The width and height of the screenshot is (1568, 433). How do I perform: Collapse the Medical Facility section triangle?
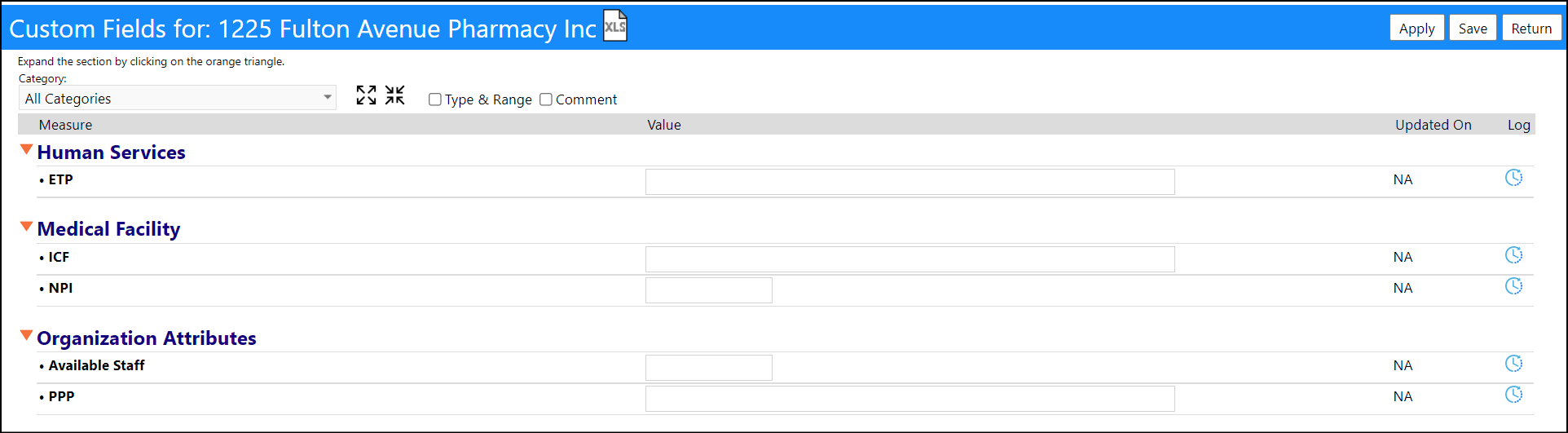coord(26,227)
